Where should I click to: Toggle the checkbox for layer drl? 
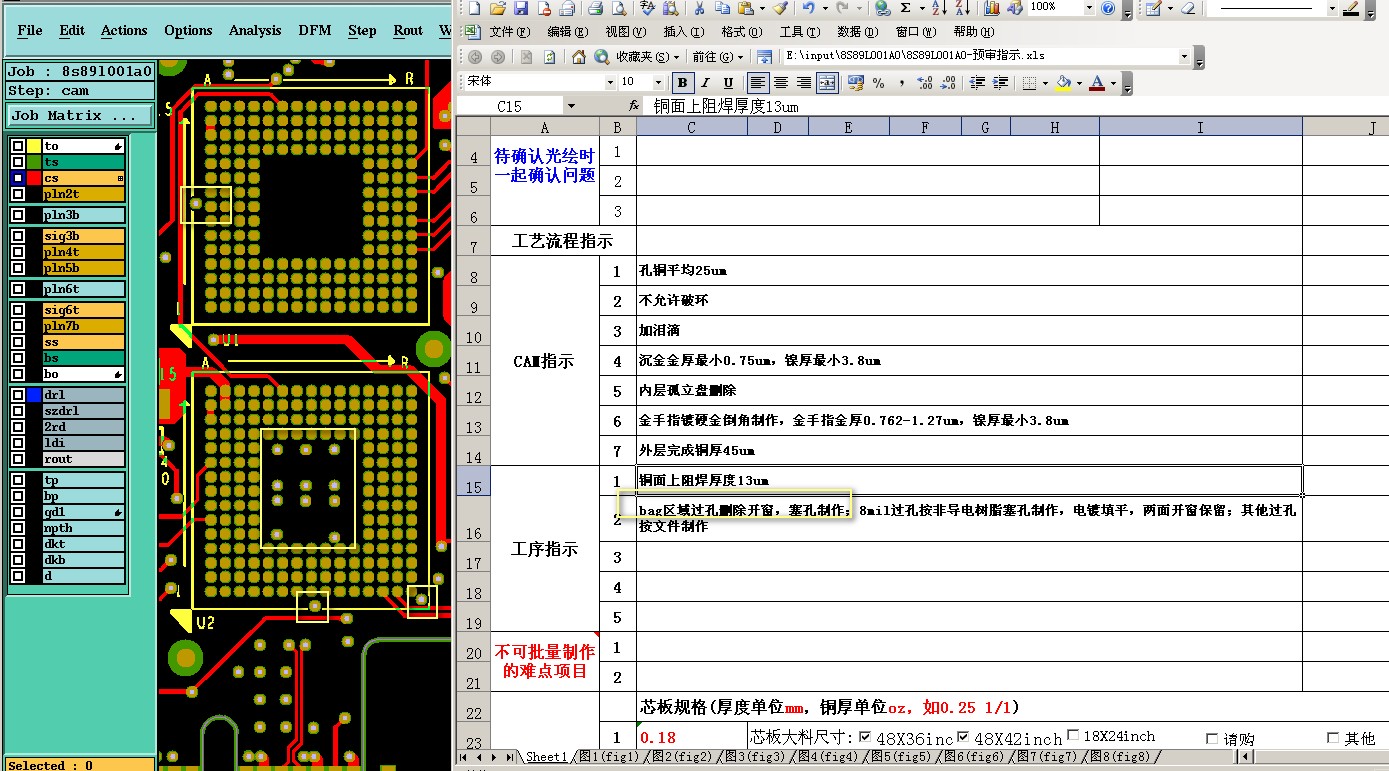(x=18, y=395)
